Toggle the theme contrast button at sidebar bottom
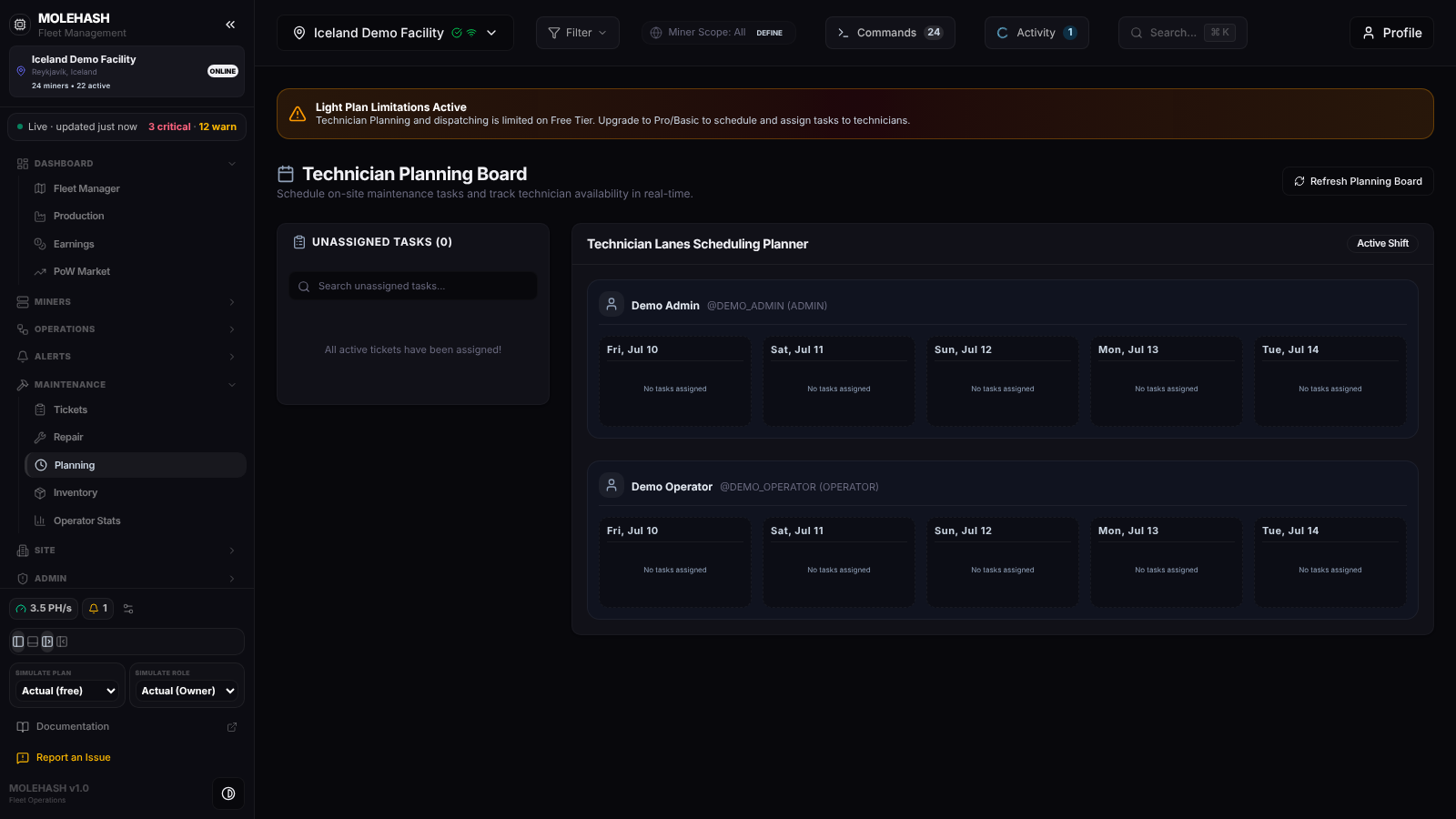The width and height of the screenshot is (1456, 819). (x=228, y=794)
